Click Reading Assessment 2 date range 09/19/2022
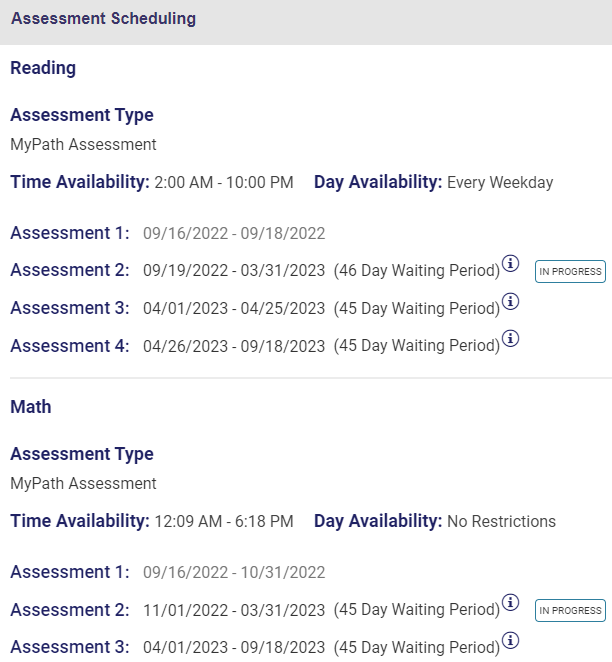Image resolution: width=612 pixels, height=662 pixels. click(x=234, y=270)
